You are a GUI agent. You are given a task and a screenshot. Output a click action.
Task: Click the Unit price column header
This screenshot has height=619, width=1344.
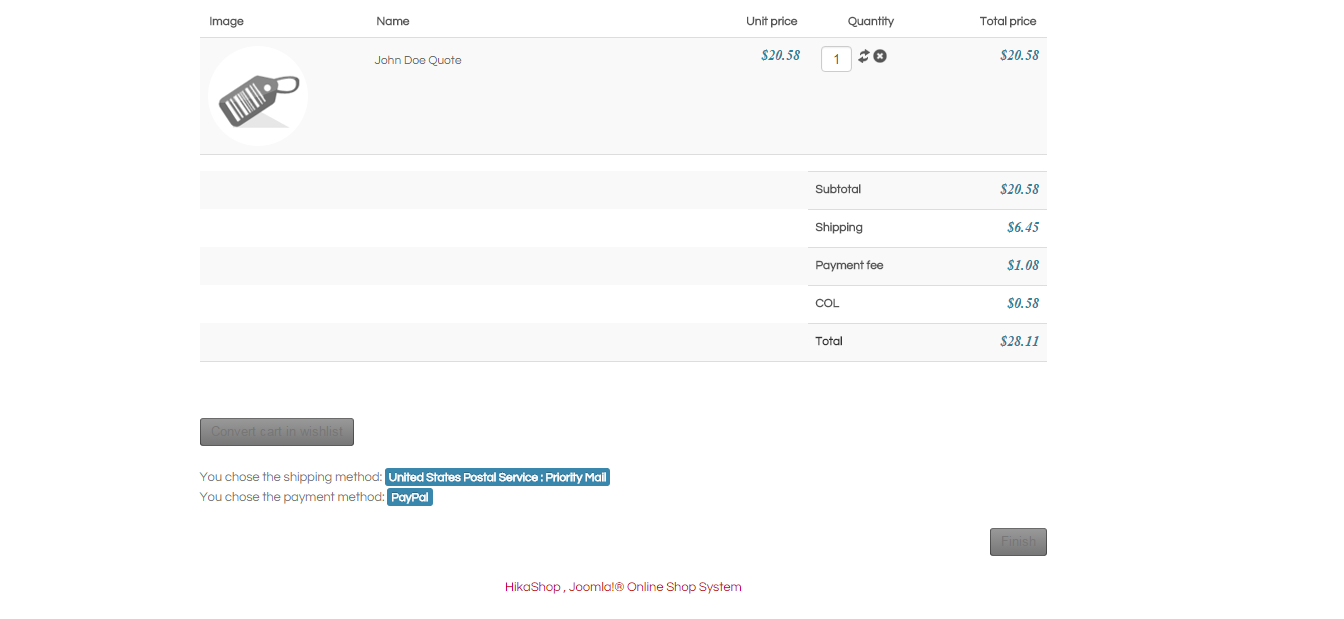tap(771, 21)
